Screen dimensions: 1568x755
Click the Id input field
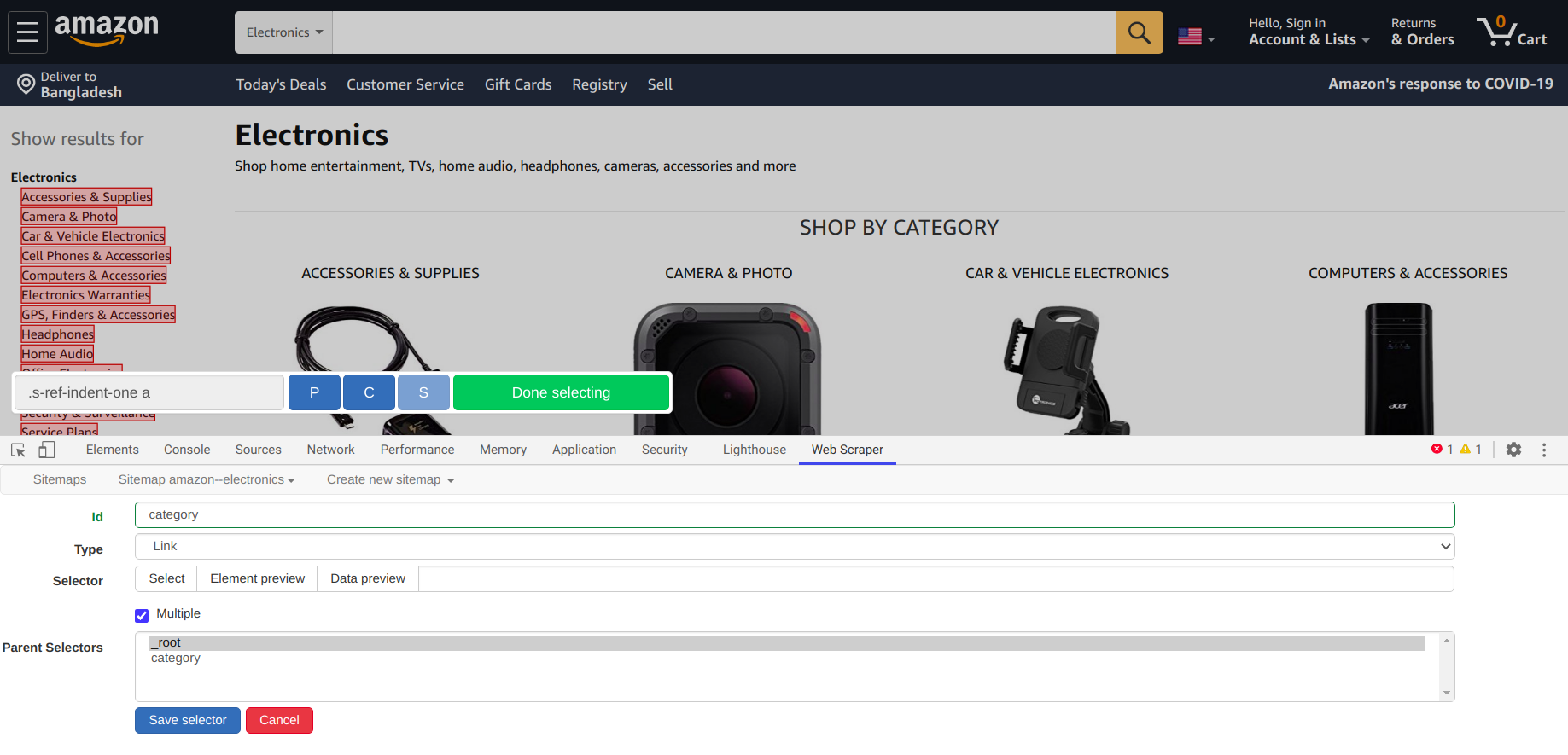click(795, 515)
